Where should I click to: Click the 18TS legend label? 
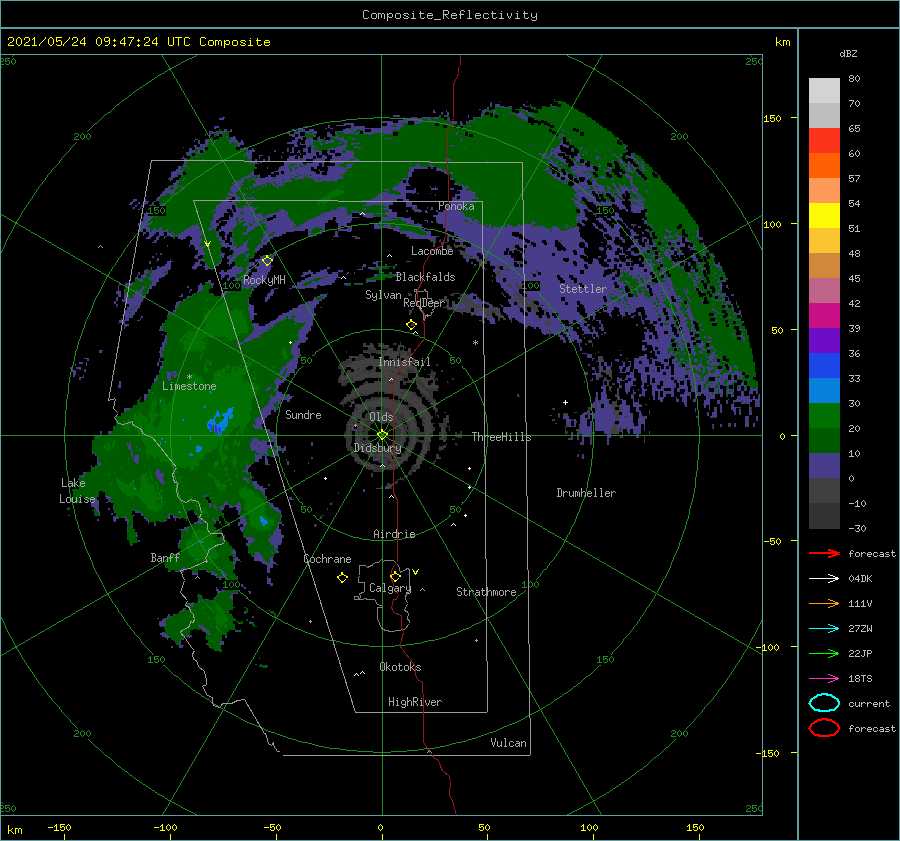click(860, 679)
